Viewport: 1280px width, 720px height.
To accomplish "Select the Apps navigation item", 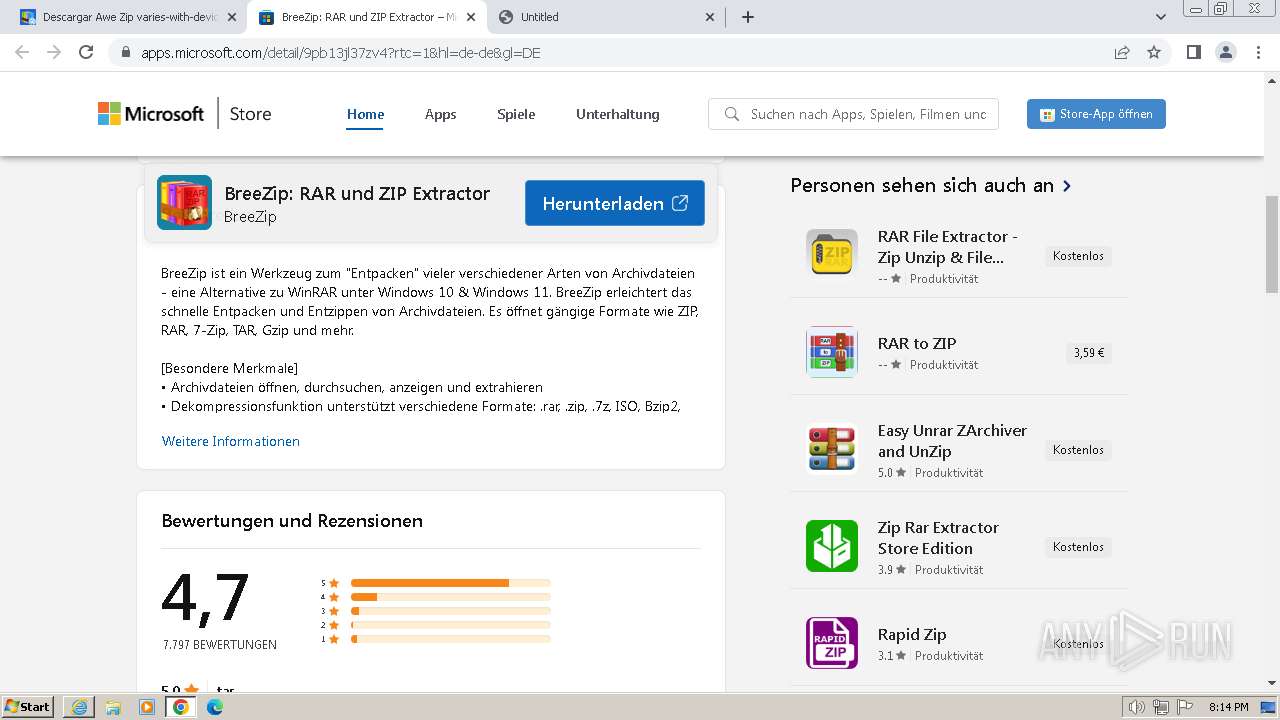I will tap(440, 114).
